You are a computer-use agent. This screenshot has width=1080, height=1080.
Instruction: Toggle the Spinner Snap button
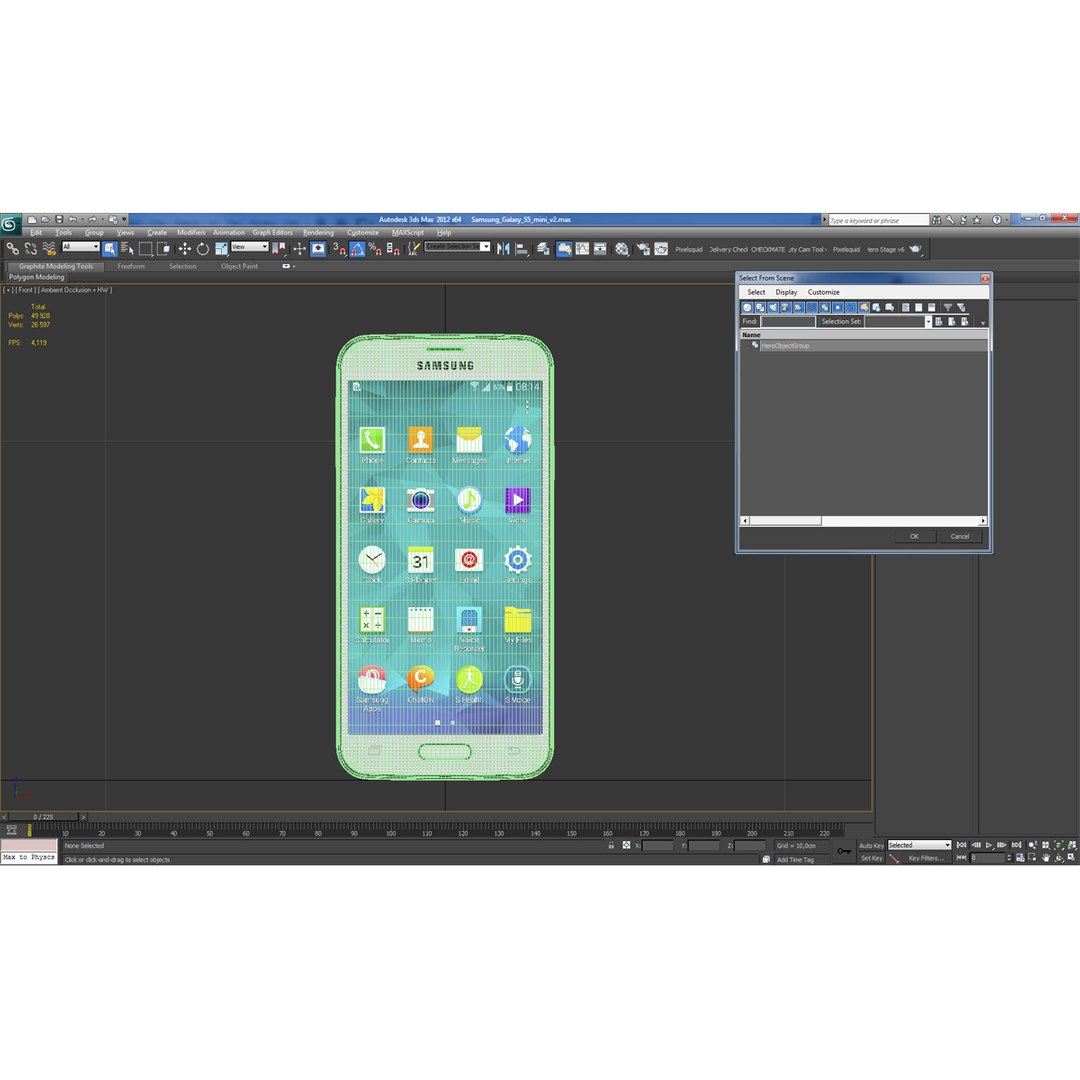pyautogui.click(x=393, y=249)
